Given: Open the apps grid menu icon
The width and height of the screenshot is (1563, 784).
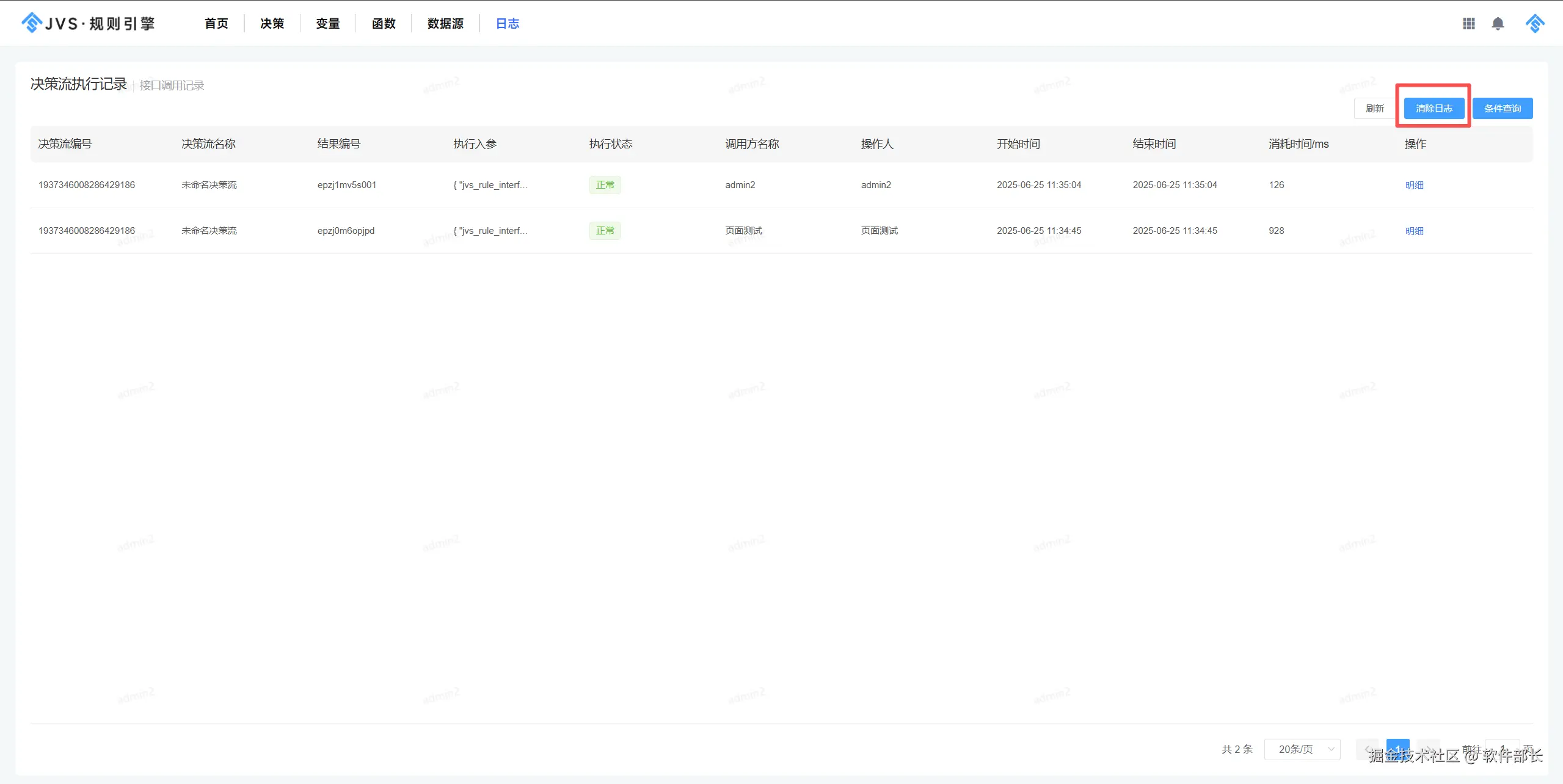Looking at the screenshot, I should [1469, 23].
